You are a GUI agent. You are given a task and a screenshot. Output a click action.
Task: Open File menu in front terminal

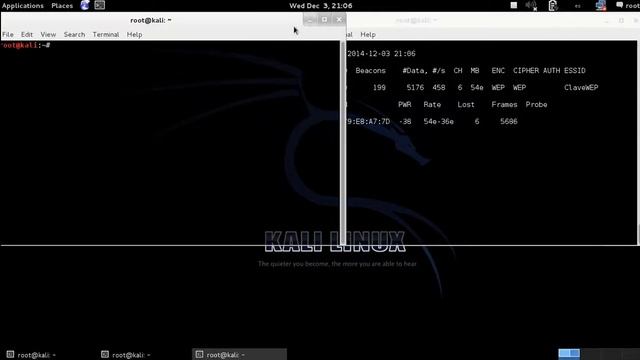8,35
